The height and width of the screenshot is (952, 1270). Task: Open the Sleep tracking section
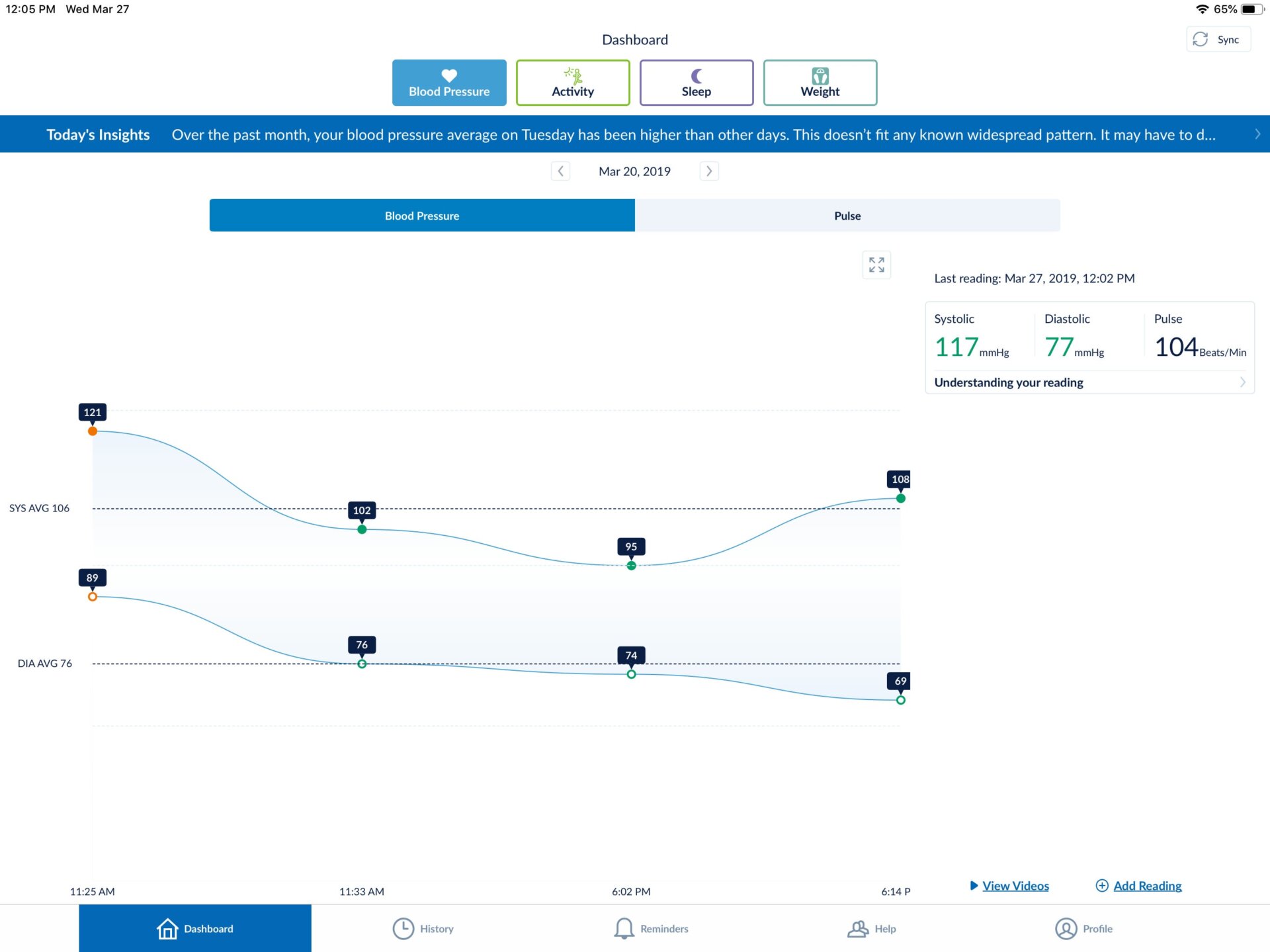(696, 82)
